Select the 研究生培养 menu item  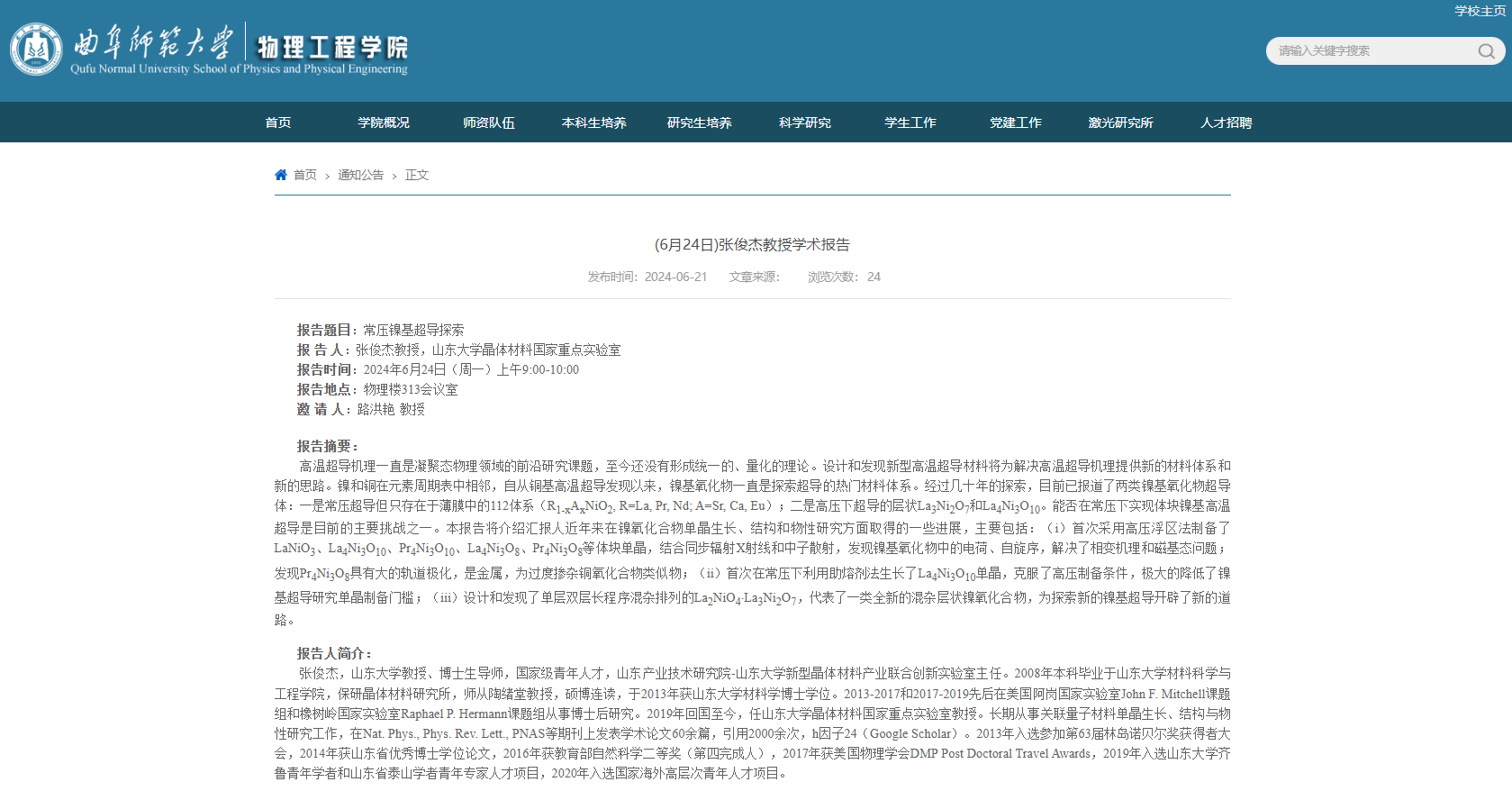click(x=700, y=123)
